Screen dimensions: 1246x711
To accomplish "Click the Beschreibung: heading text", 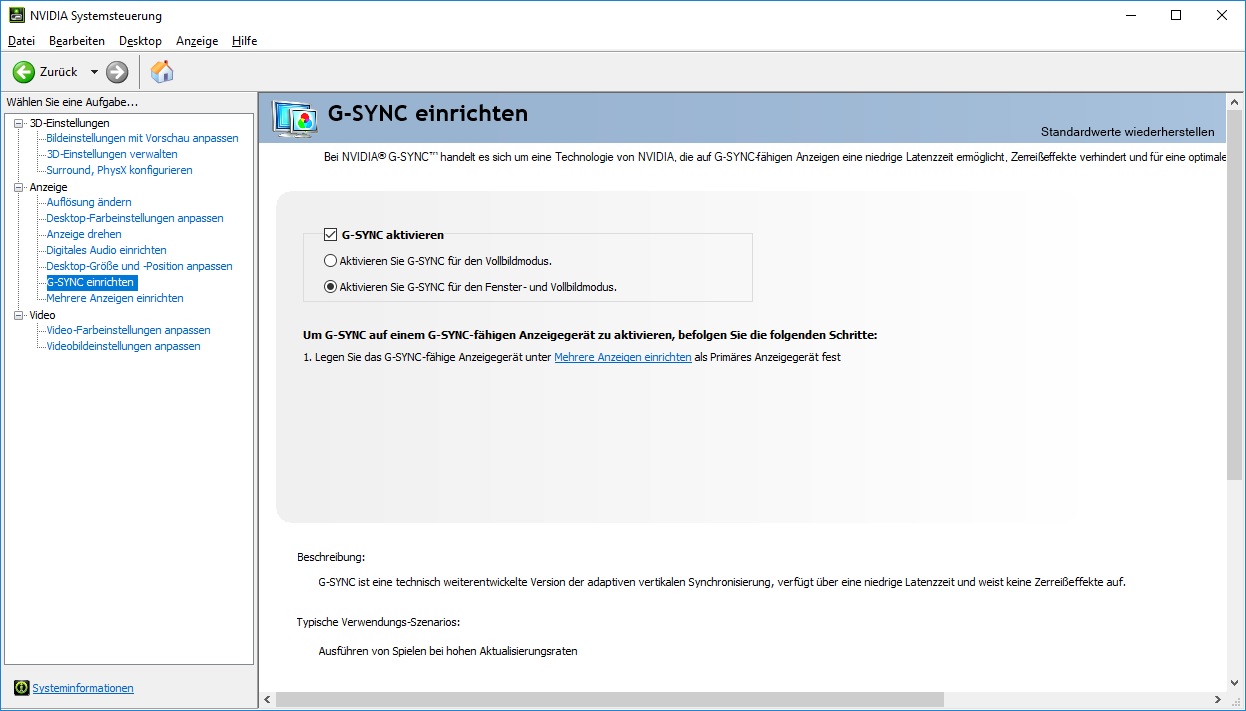I will click(331, 557).
